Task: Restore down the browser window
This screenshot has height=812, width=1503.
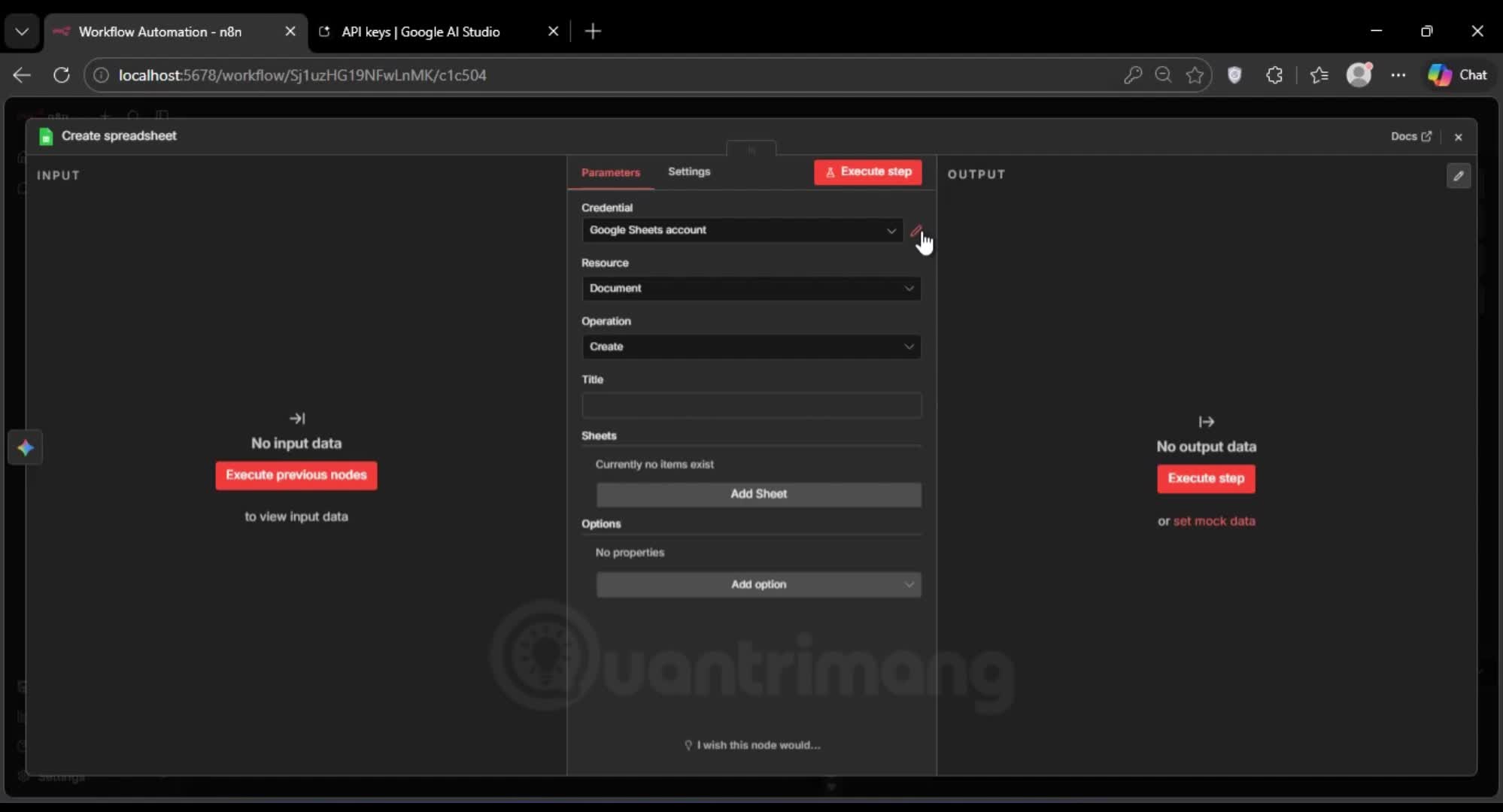Action: pos(1426,31)
